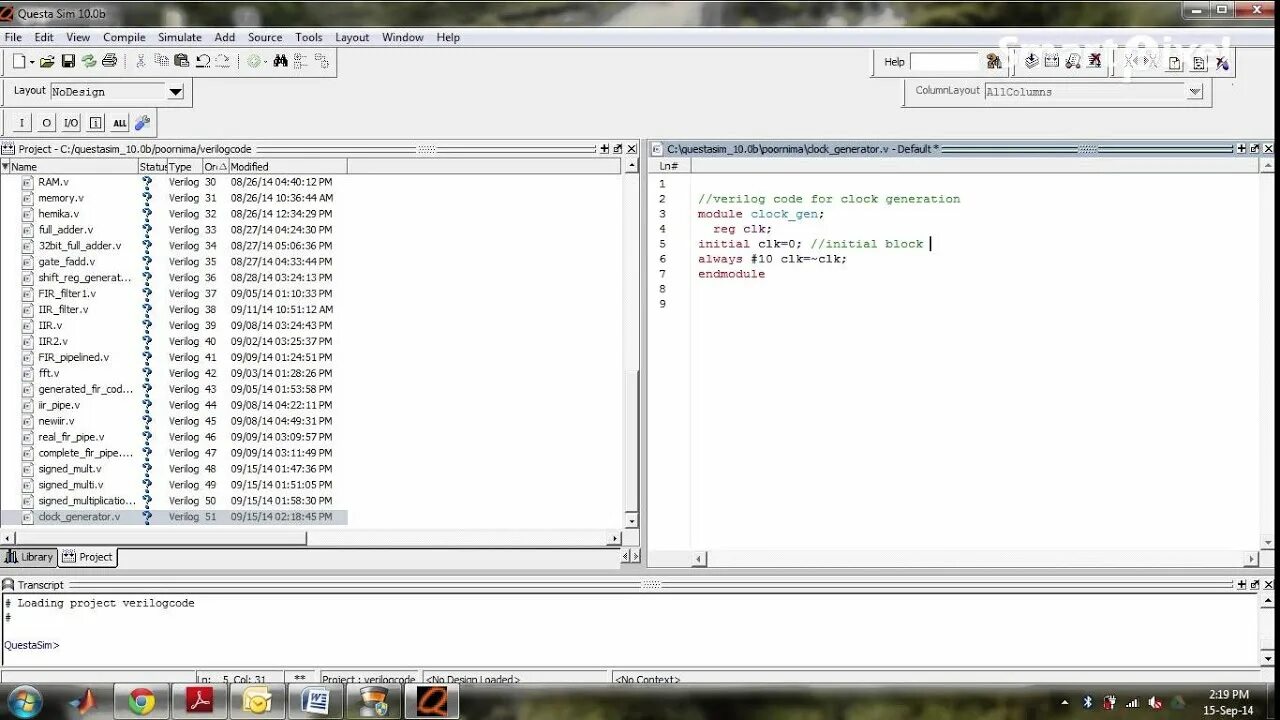Click the Find binoculars icon
The height and width of the screenshot is (720, 1280).
pos(281,61)
